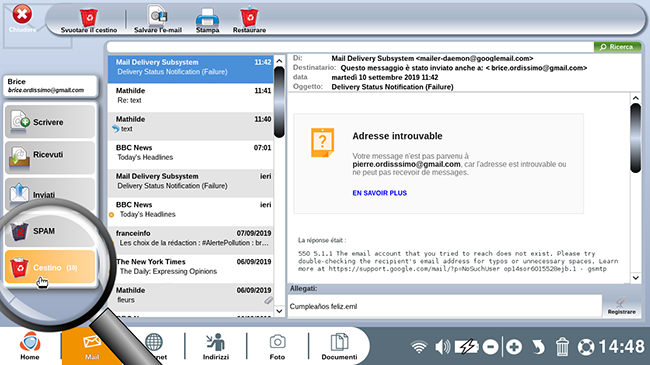Open the Wi-Fi network status icon
The image size is (650, 365).
click(419, 347)
